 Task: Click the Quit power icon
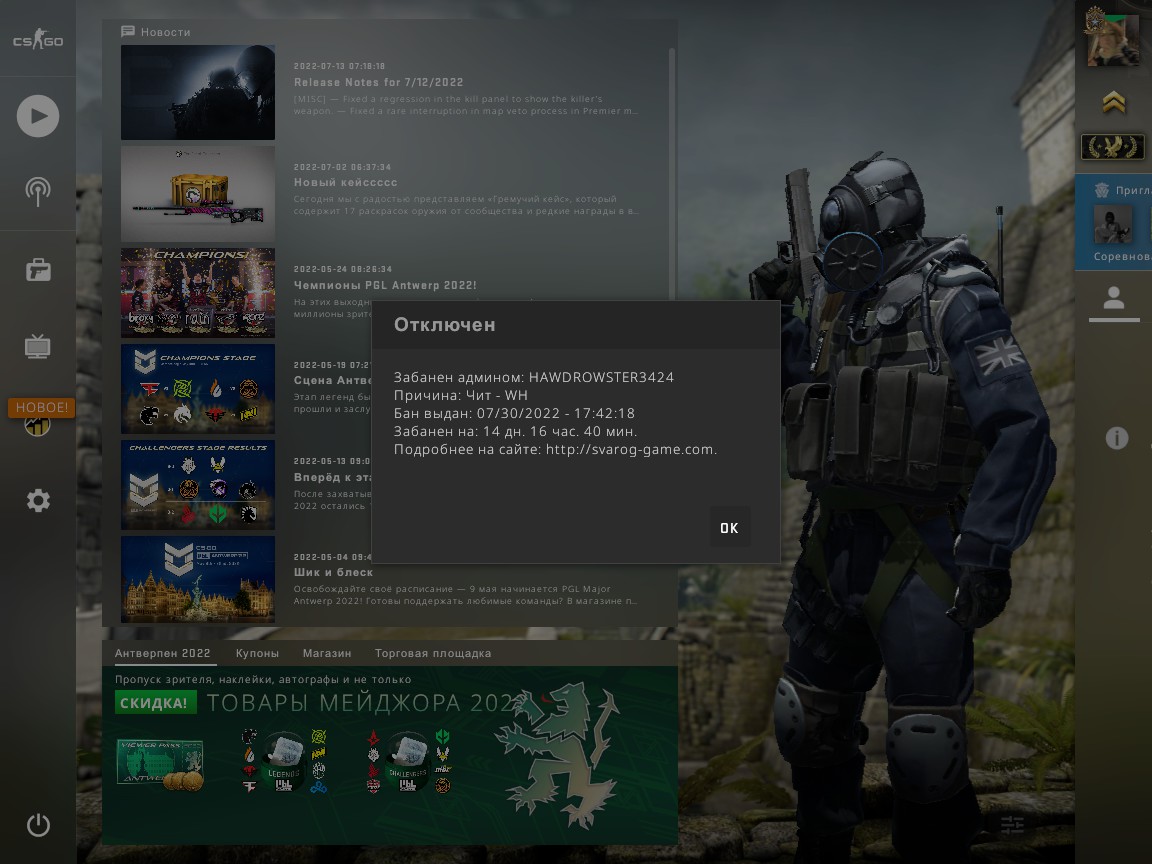pyautogui.click(x=38, y=825)
